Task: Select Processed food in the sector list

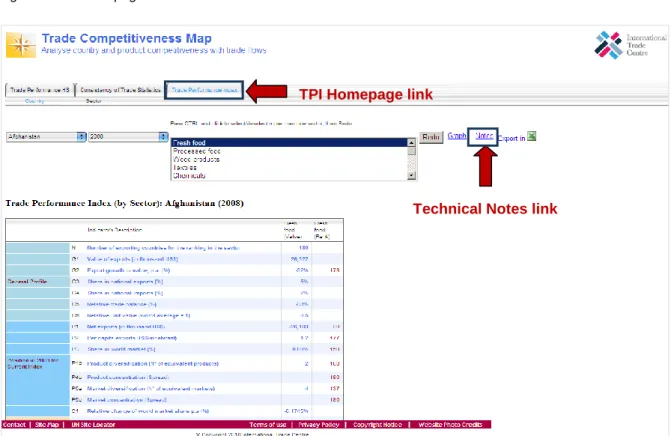Action: pyautogui.click(x=290, y=151)
